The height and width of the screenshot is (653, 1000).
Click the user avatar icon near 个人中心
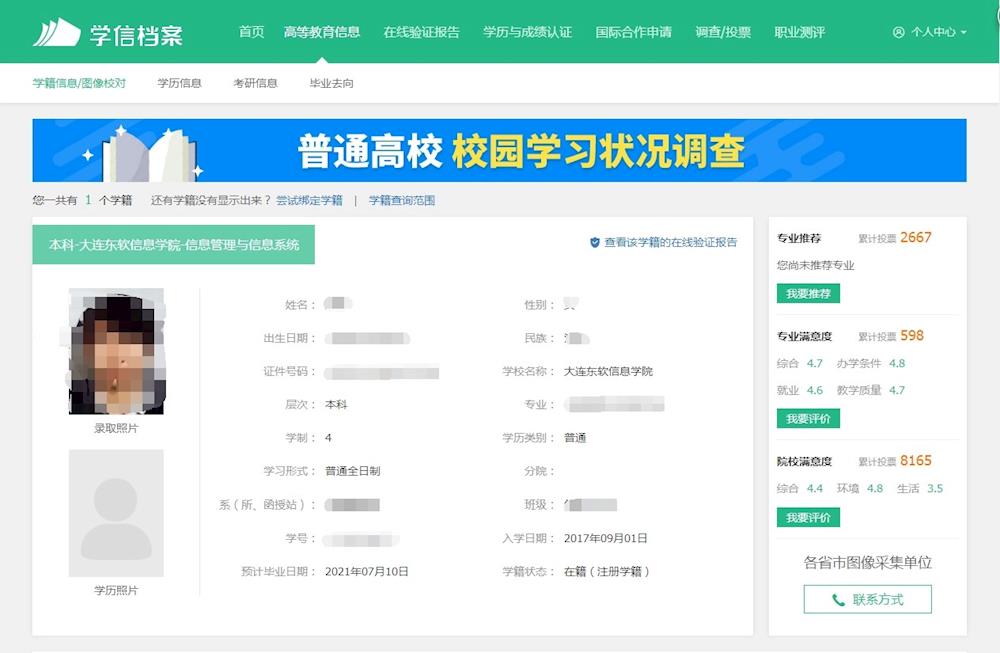898,32
